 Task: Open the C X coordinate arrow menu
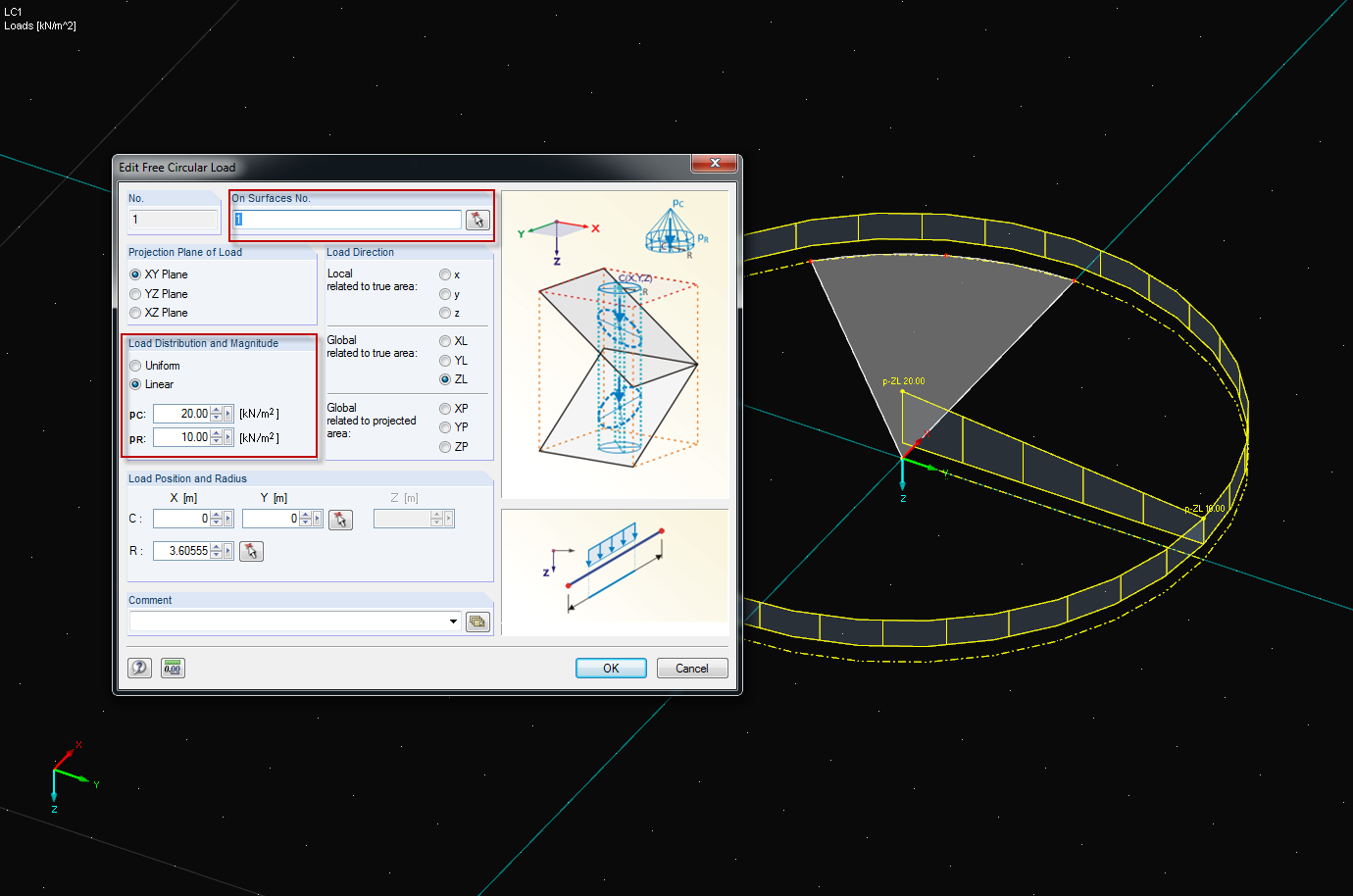pyautogui.click(x=228, y=519)
